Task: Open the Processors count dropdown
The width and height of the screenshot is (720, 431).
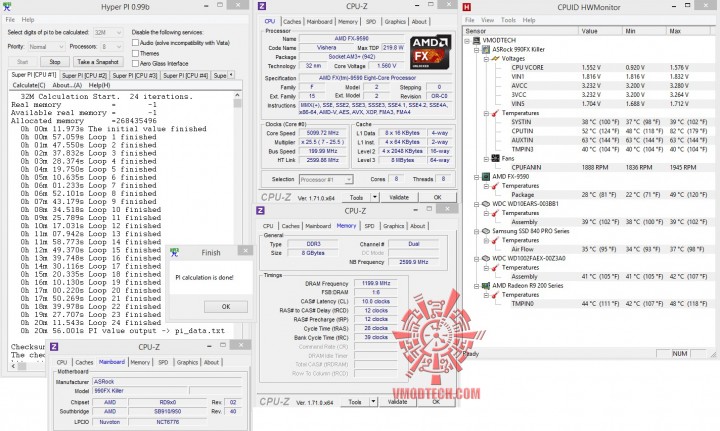Action: 119,47
